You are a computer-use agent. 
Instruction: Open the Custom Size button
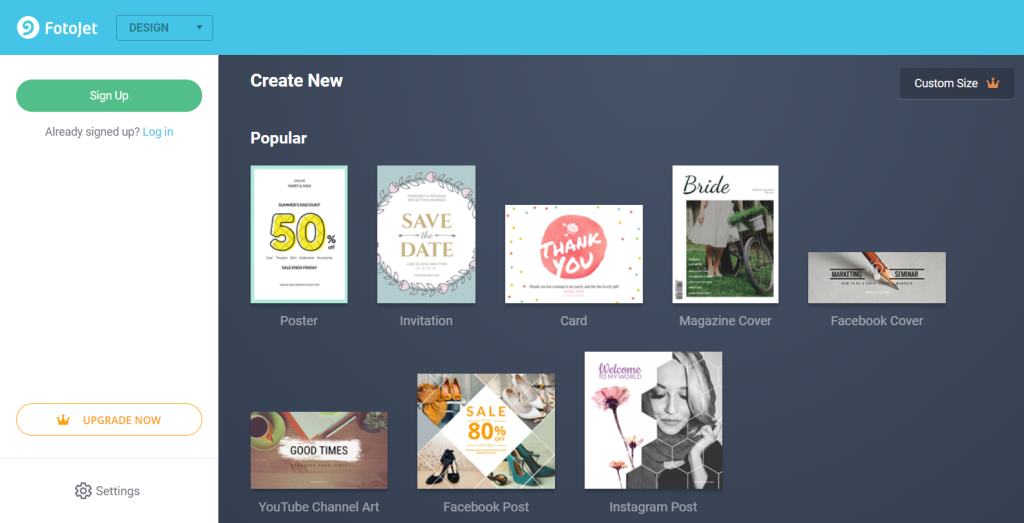point(946,83)
